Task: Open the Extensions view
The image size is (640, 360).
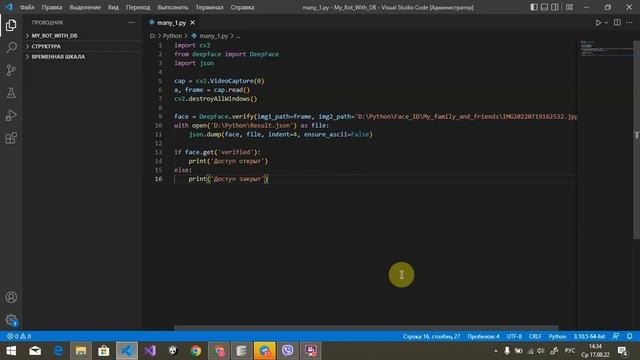Action: (11, 138)
